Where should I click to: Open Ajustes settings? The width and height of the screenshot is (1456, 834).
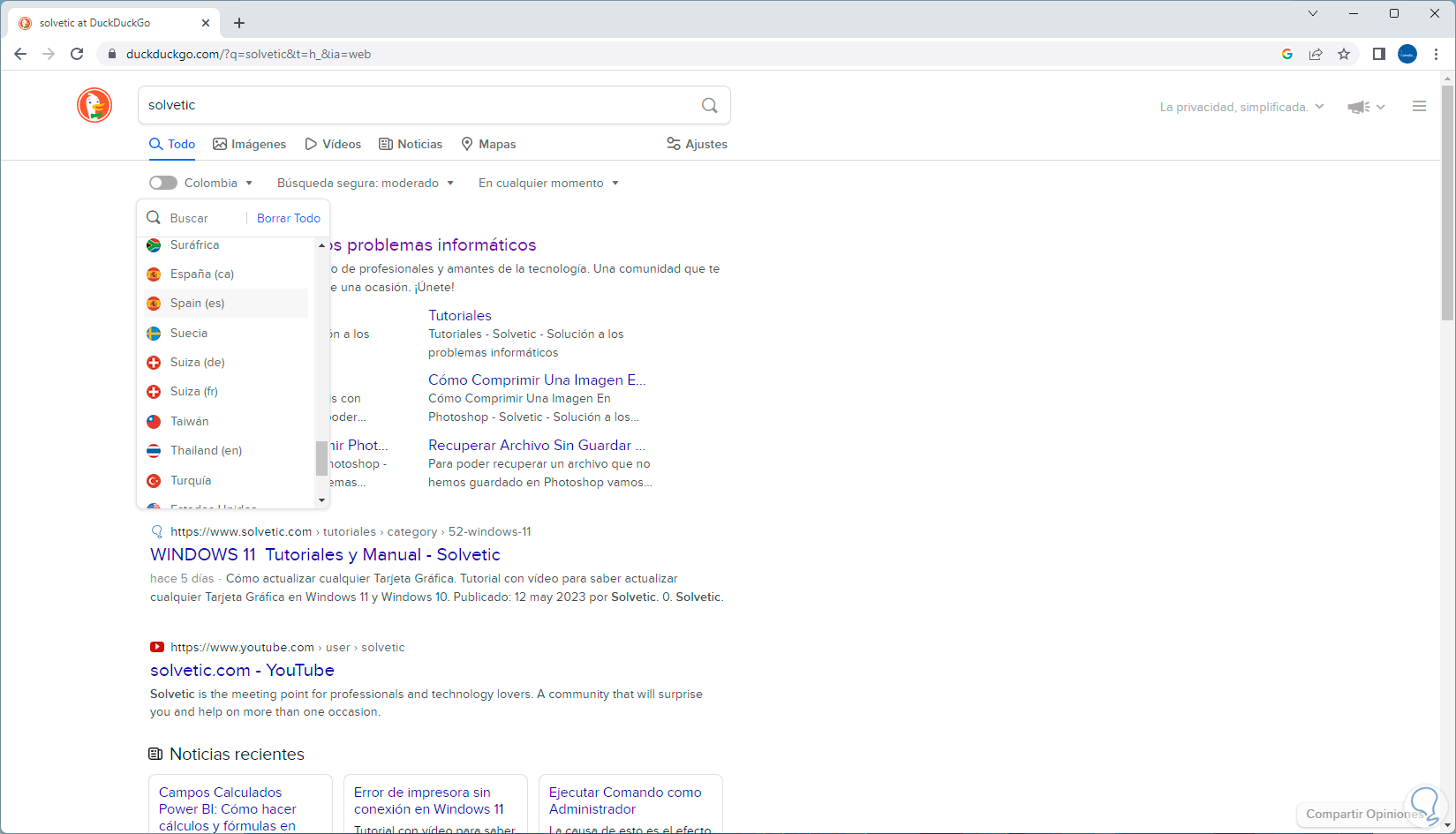[697, 144]
